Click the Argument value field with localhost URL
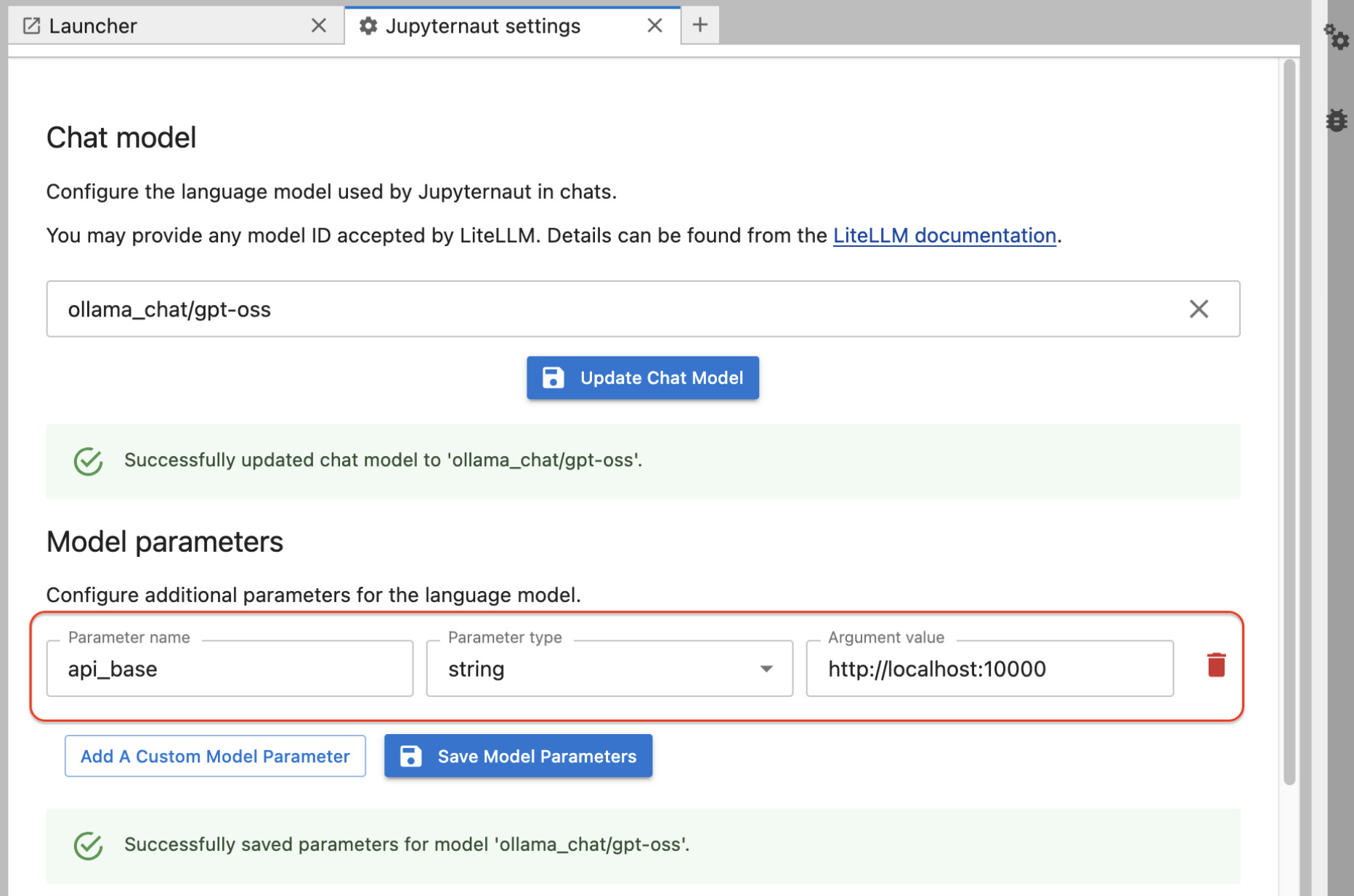The width and height of the screenshot is (1354, 896). click(x=989, y=669)
